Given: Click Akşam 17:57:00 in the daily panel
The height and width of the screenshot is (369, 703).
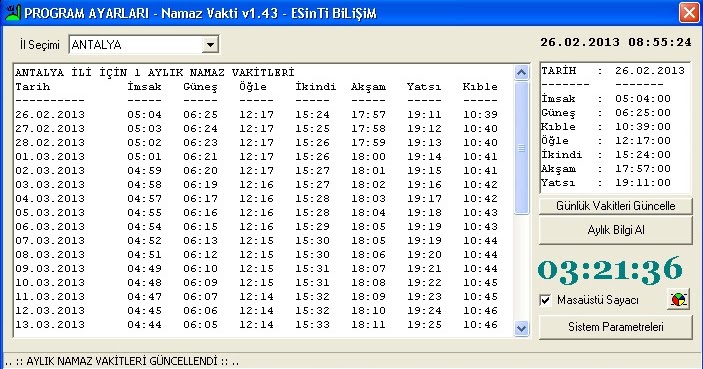Looking at the screenshot, I should tap(606, 169).
